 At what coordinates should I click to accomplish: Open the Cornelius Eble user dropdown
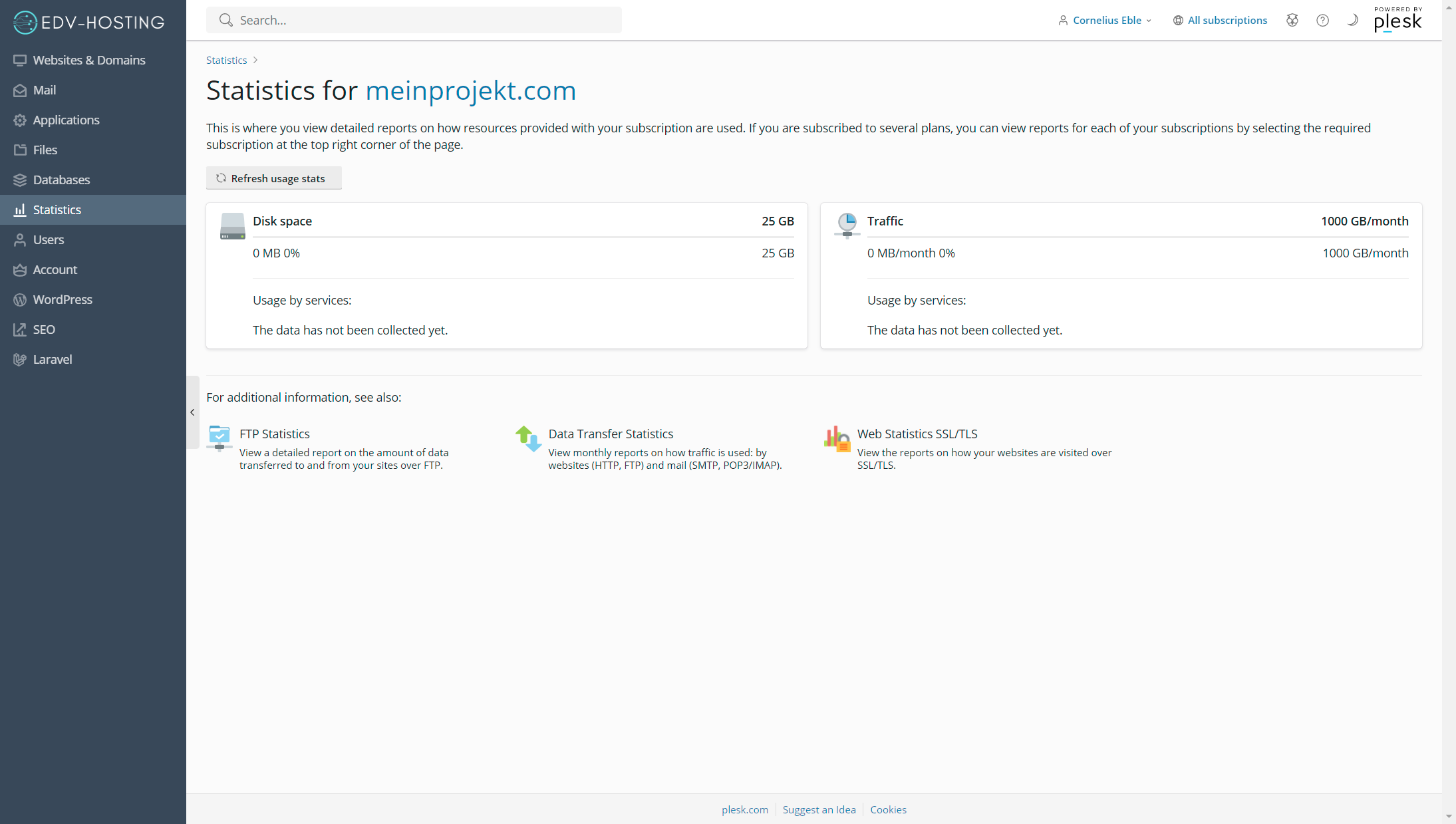(1105, 20)
